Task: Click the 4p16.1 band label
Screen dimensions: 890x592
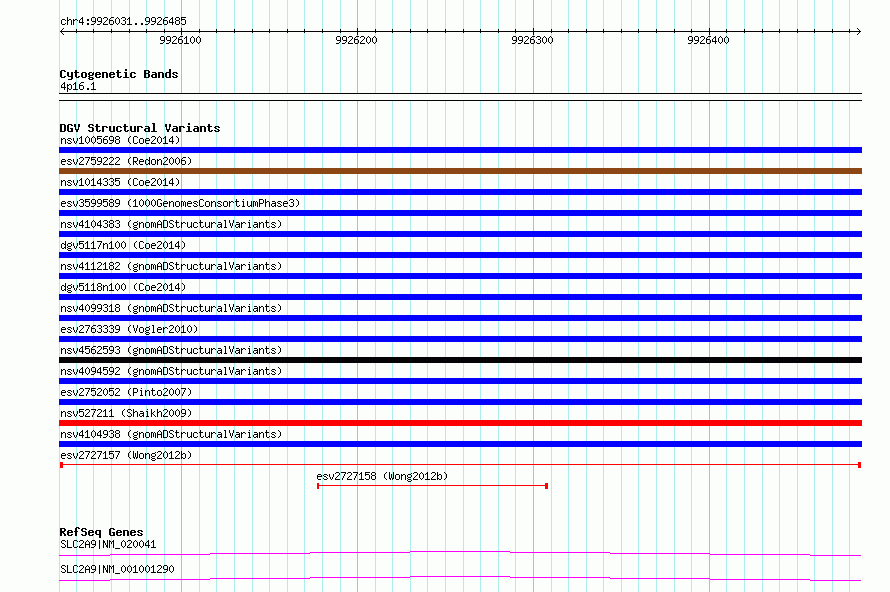Action: coord(78,86)
